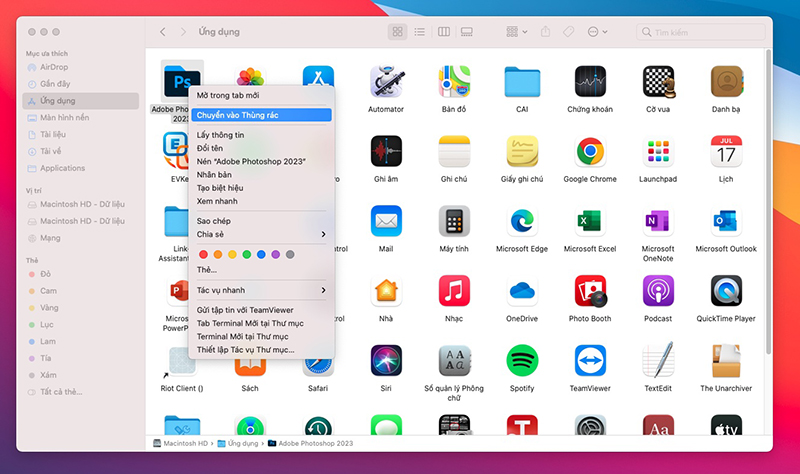Open the Podcast app

tap(658, 291)
